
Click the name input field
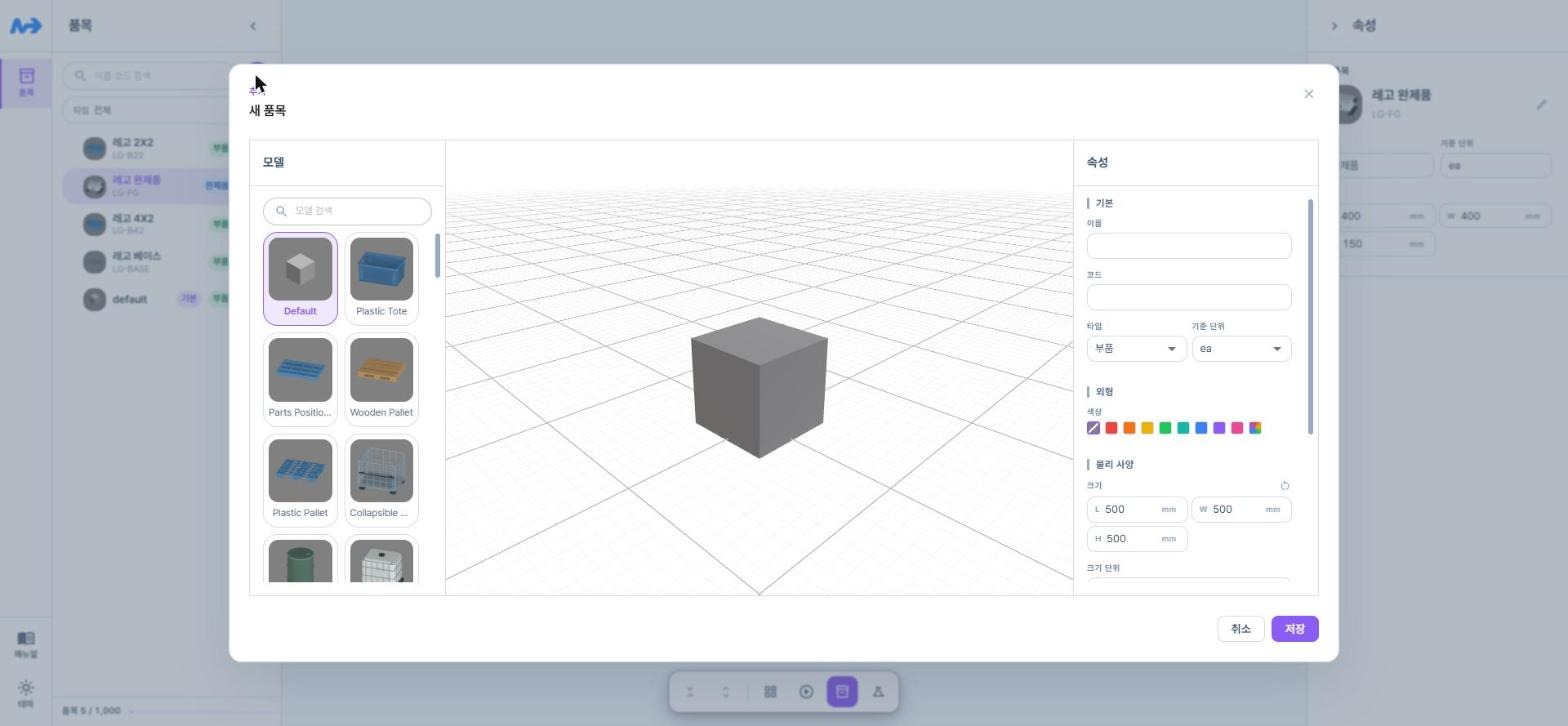pos(1189,246)
